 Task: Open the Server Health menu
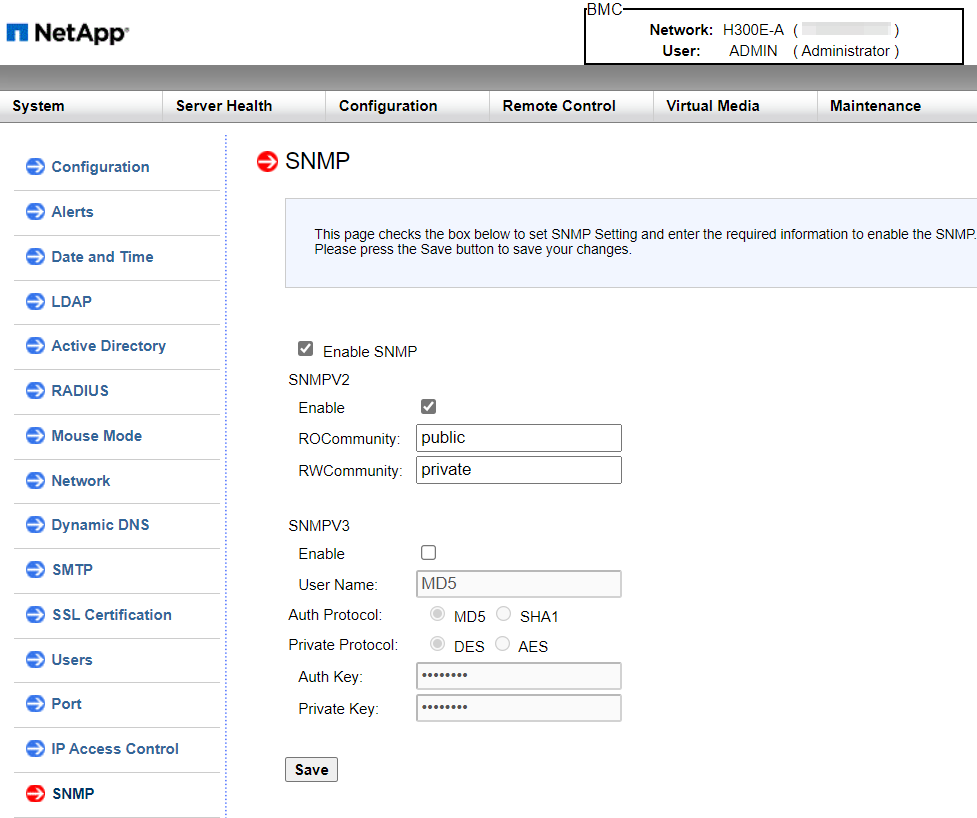coord(224,106)
